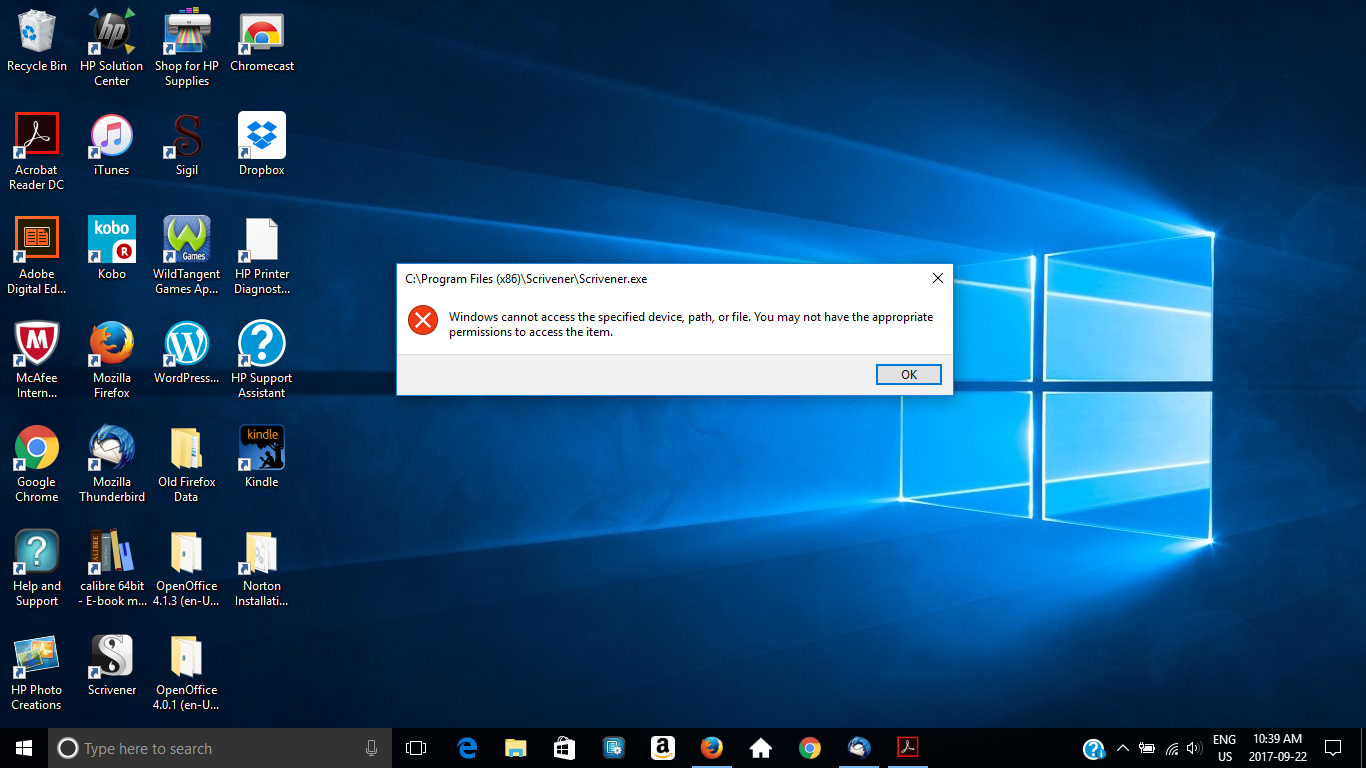Click the Type here to search box
Viewport: 1366px width, 768px height.
click(x=220, y=748)
